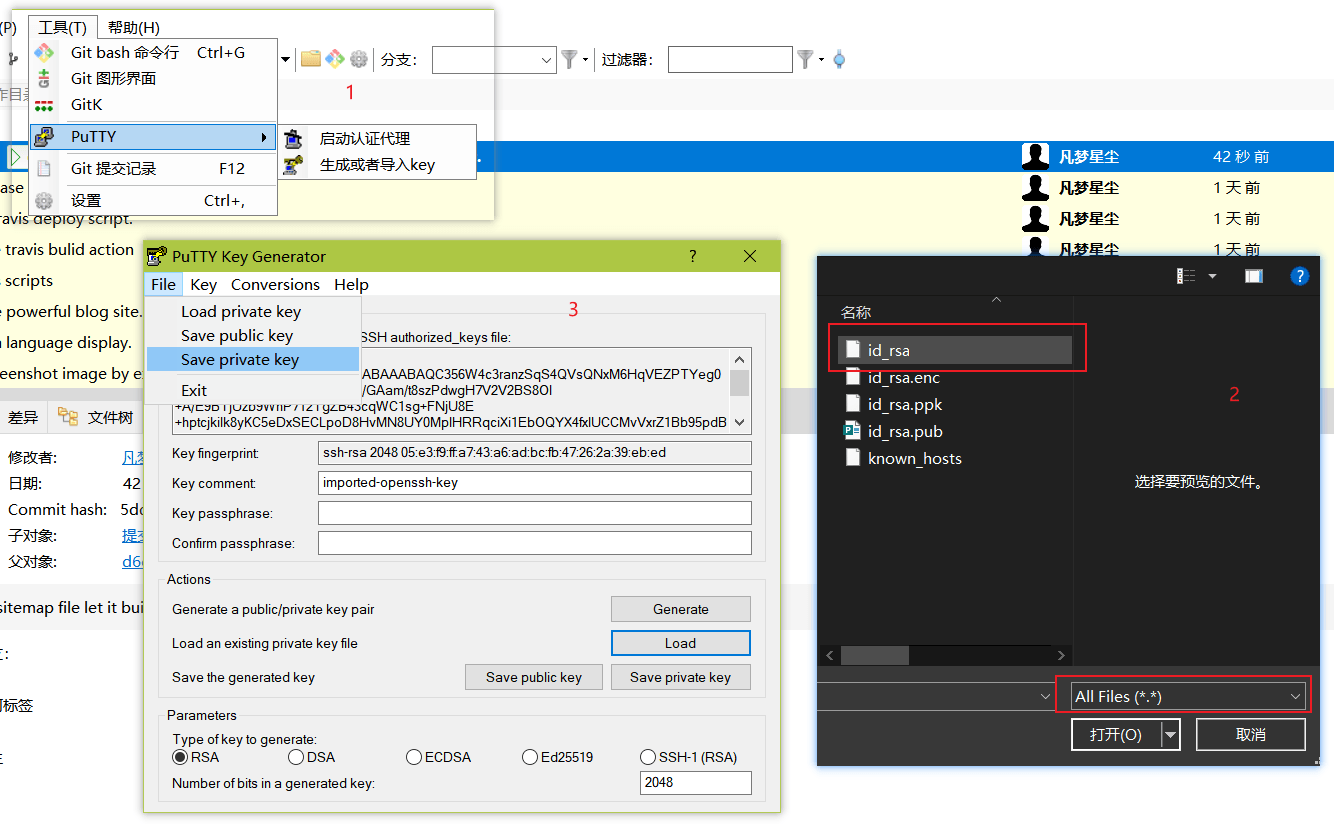Click the view layout icon in file dialog
Screen dimensions: 1334x824
1187,276
